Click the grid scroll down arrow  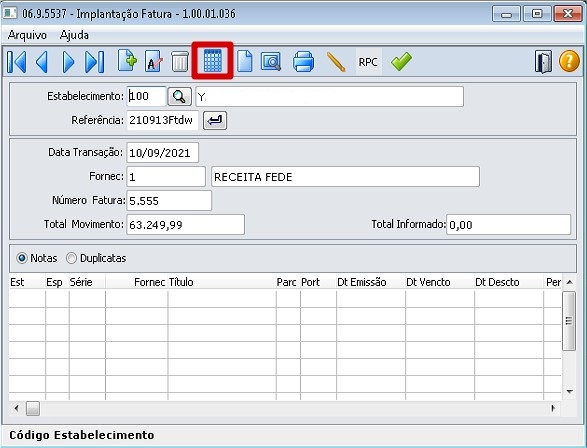569,391
